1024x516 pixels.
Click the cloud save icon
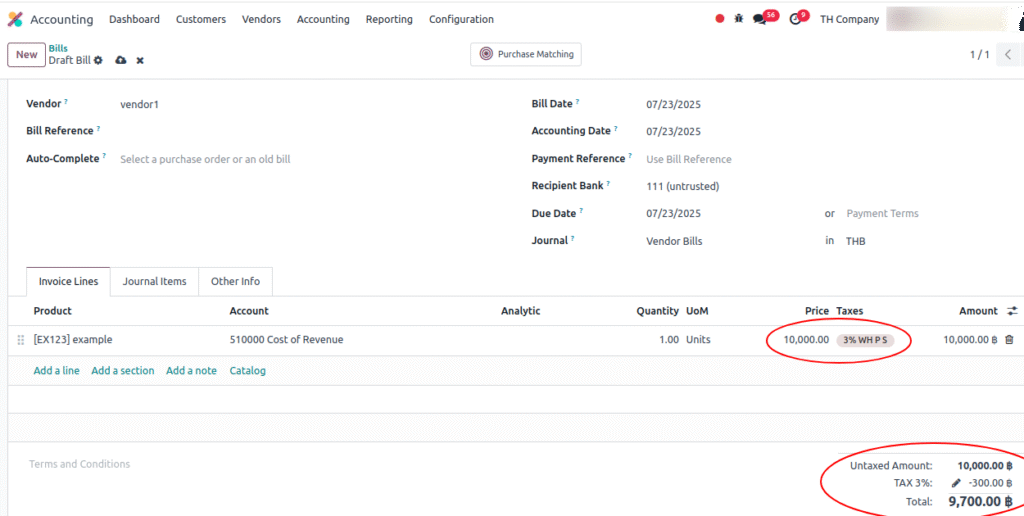pyautogui.click(x=121, y=60)
